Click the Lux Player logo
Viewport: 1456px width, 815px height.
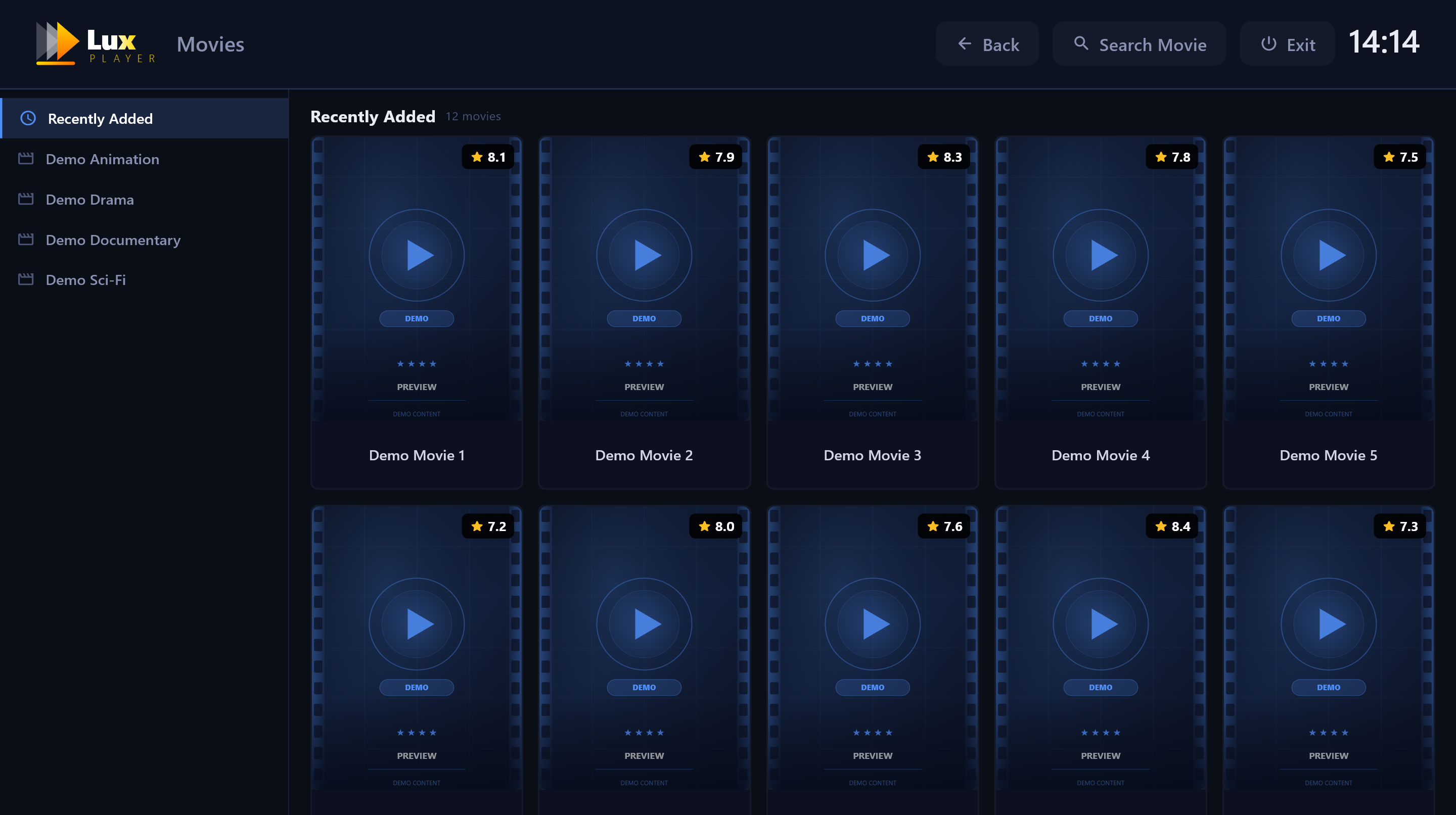96,43
